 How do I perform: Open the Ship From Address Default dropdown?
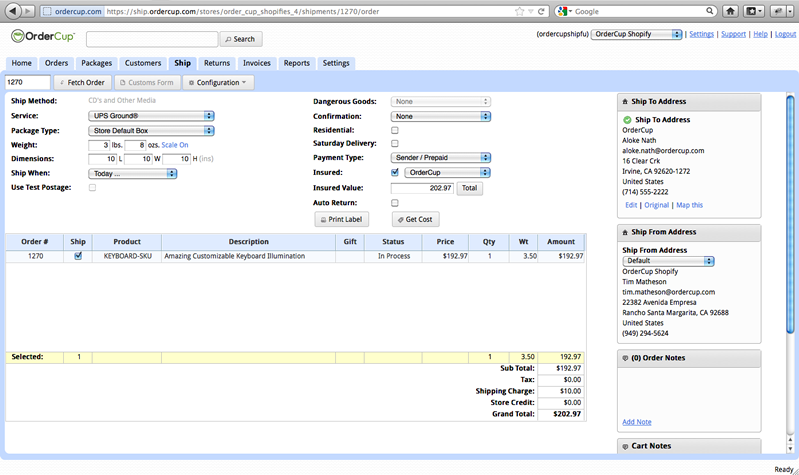(x=668, y=260)
